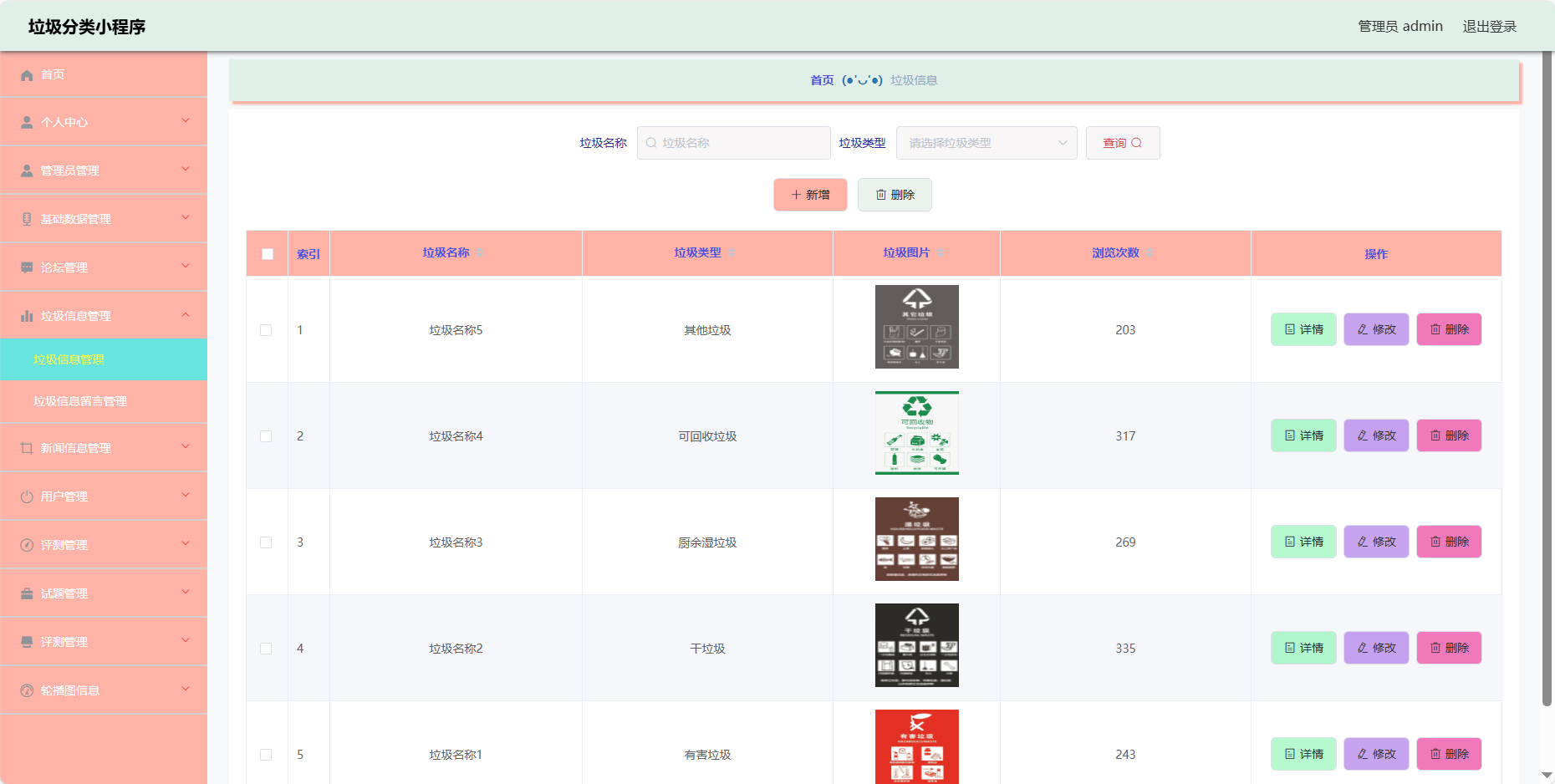The height and width of the screenshot is (784, 1555).
Task: Click the home icon beside 首页 in sidebar
Action: click(27, 75)
